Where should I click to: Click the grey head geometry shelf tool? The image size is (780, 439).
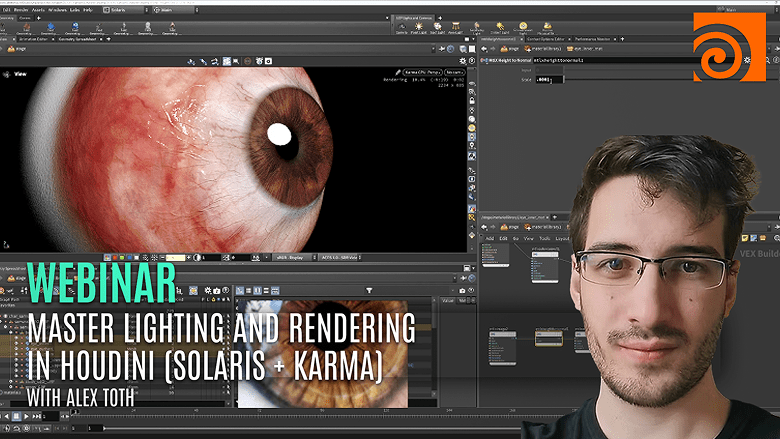pyautogui.click(x=147, y=29)
